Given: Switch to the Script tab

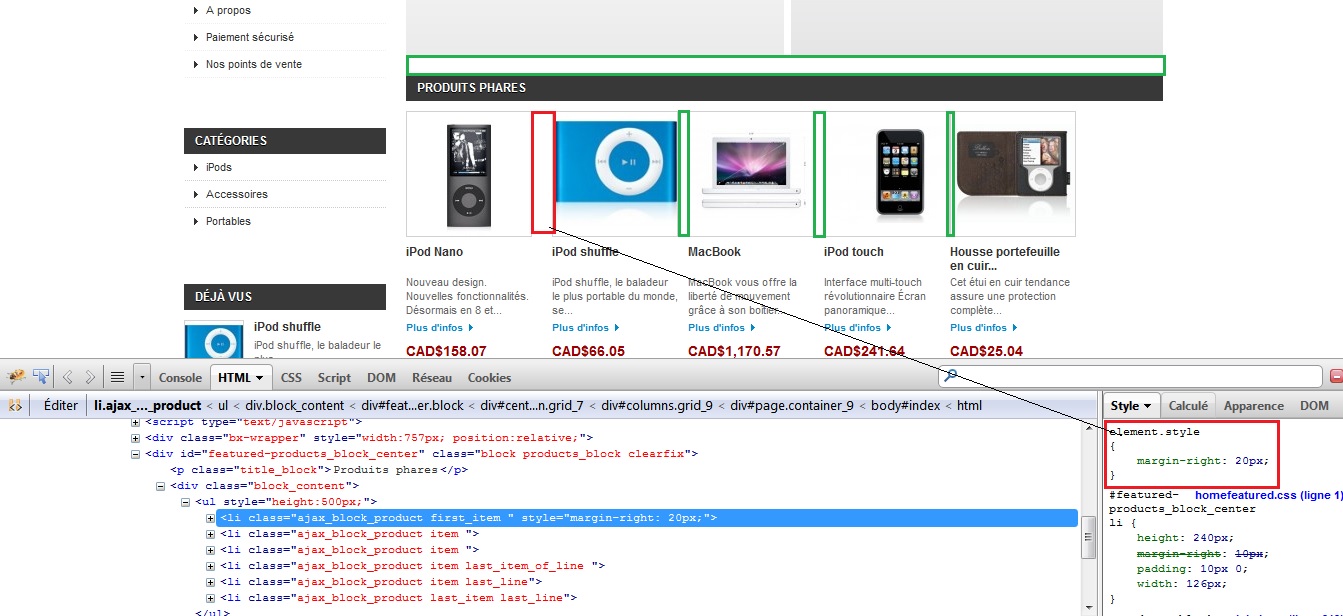Looking at the screenshot, I should tap(334, 377).
